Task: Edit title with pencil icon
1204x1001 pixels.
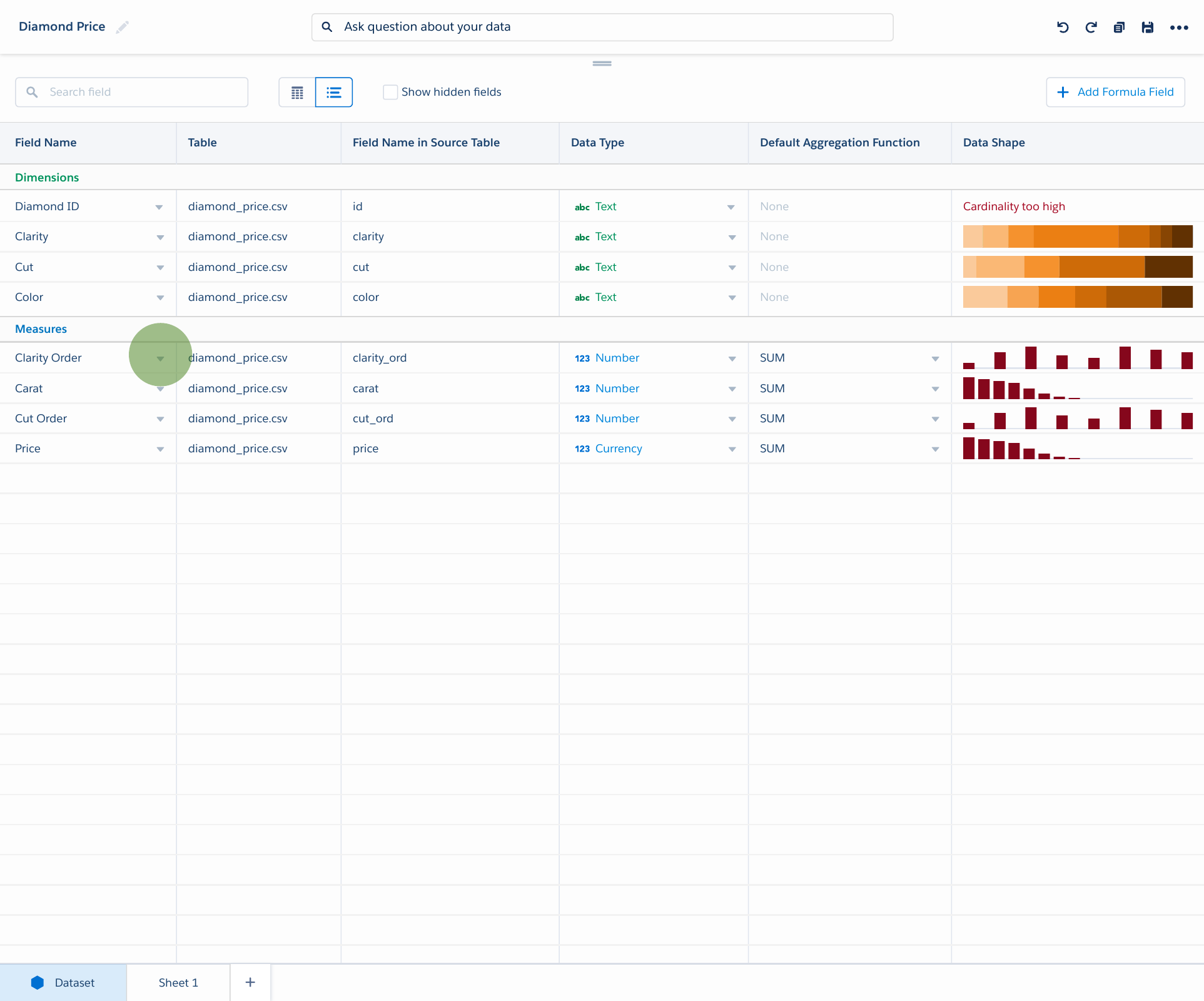Action: click(x=122, y=27)
